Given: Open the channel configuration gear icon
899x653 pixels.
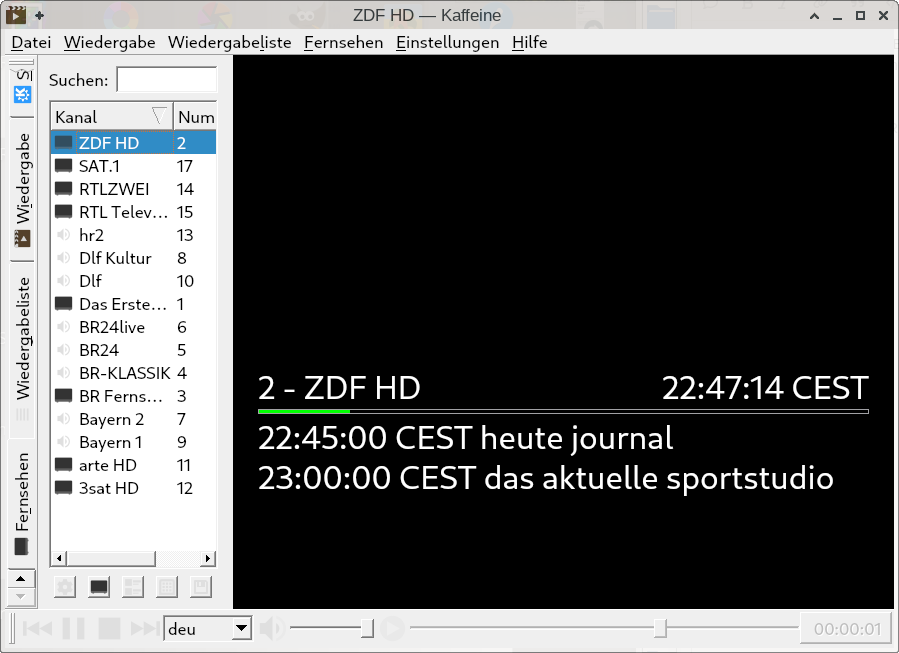Looking at the screenshot, I should (65, 587).
